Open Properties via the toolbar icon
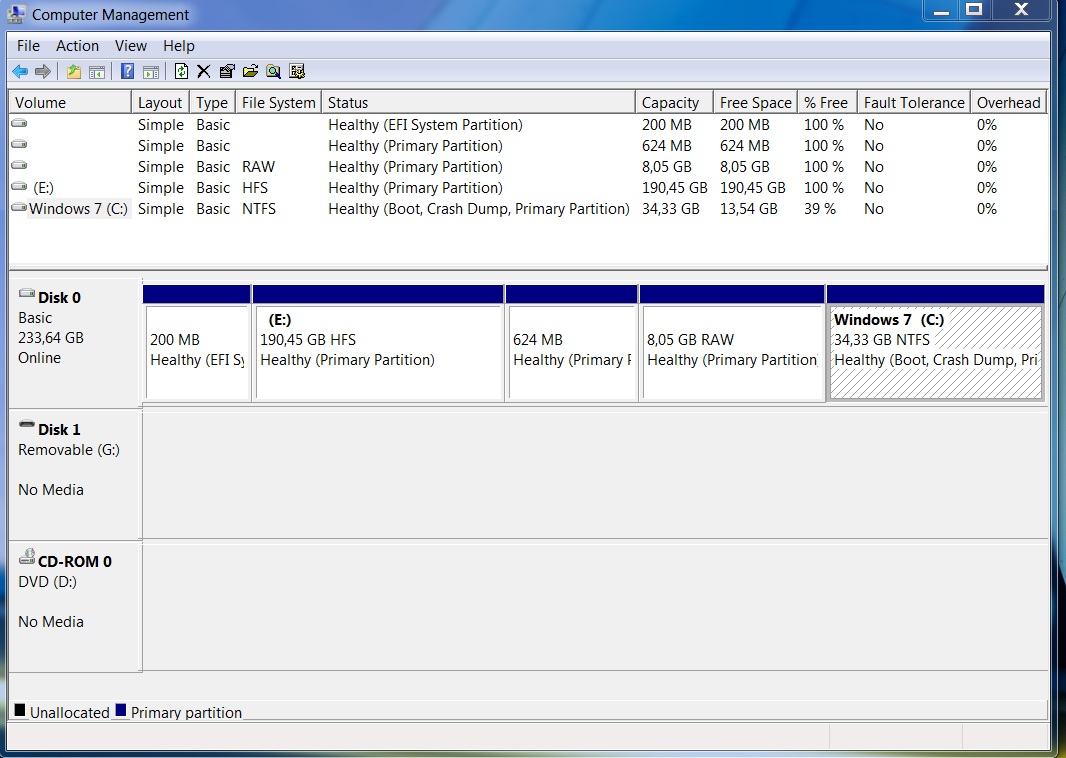This screenshot has width=1066, height=758. click(x=227, y=71)
